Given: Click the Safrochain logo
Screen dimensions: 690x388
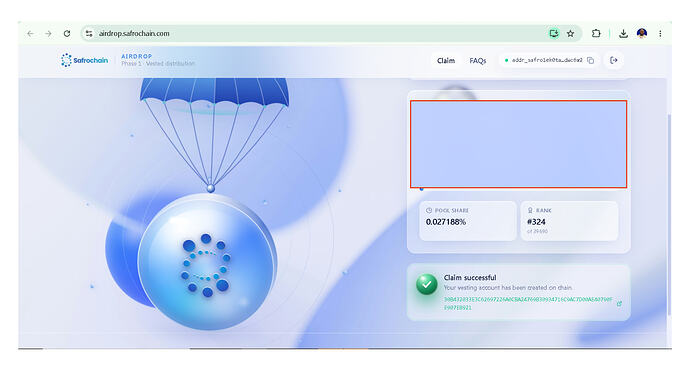Looking at the screenshot, I should point(84,60).
